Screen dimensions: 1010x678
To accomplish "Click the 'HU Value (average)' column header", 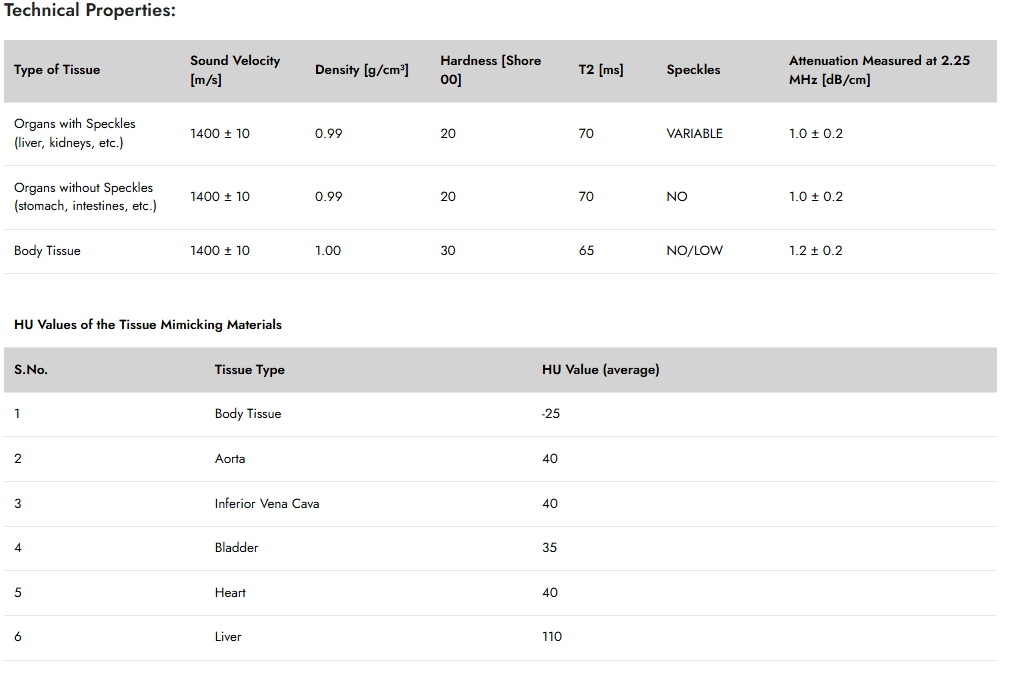I will (600, 370).
